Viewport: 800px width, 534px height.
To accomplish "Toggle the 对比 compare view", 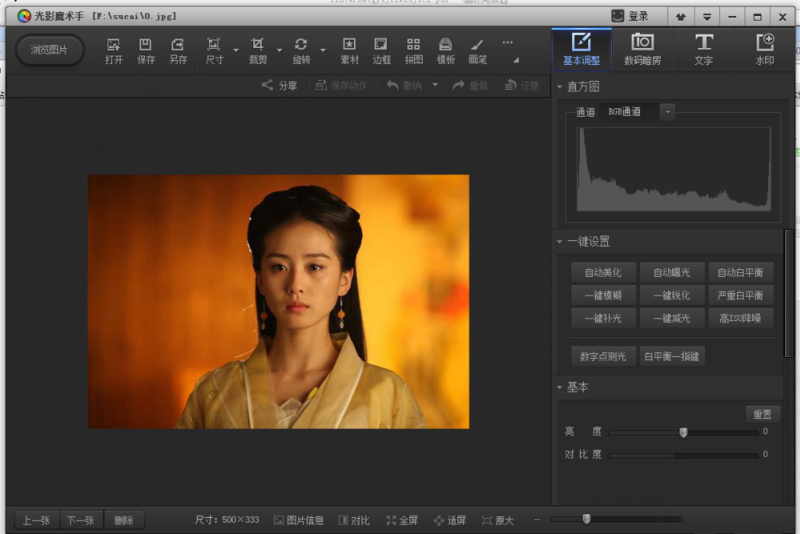I will (x=354, y=520).
